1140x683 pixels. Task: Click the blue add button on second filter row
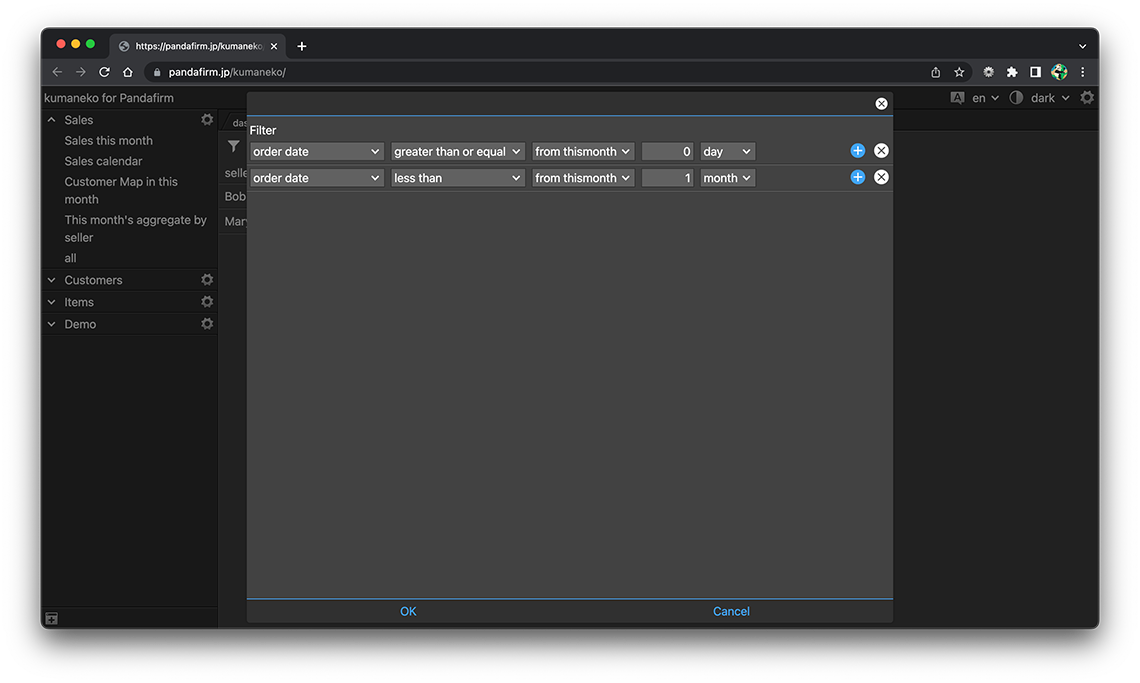(x=857, y=177)
